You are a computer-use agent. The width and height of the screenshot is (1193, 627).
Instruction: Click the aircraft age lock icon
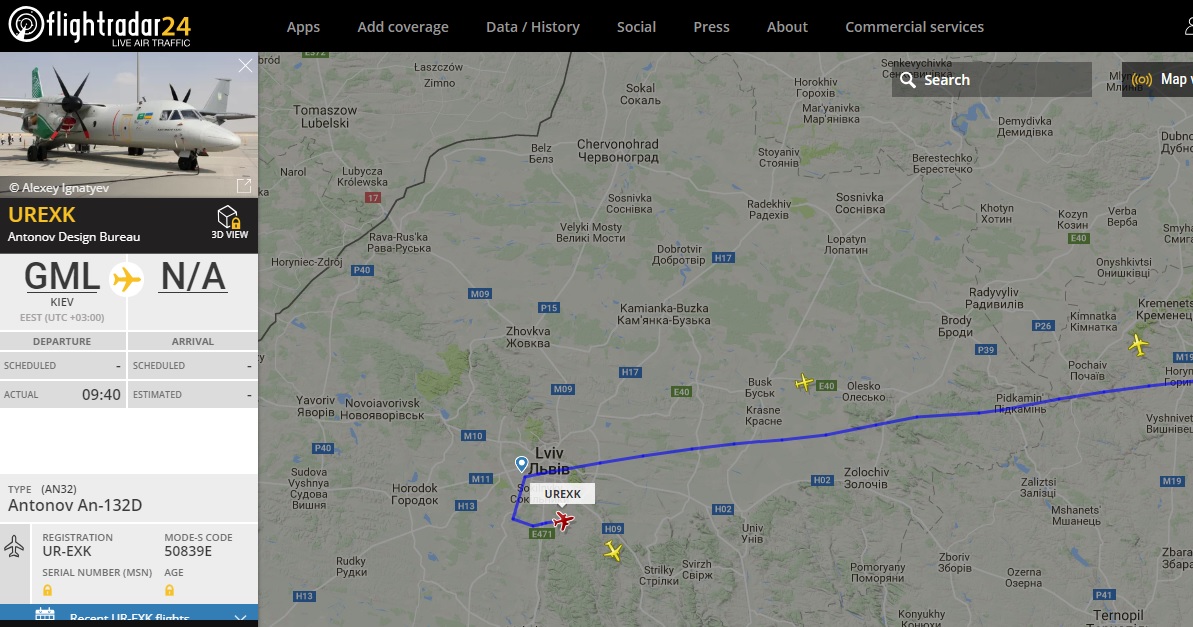coord(169,590)
